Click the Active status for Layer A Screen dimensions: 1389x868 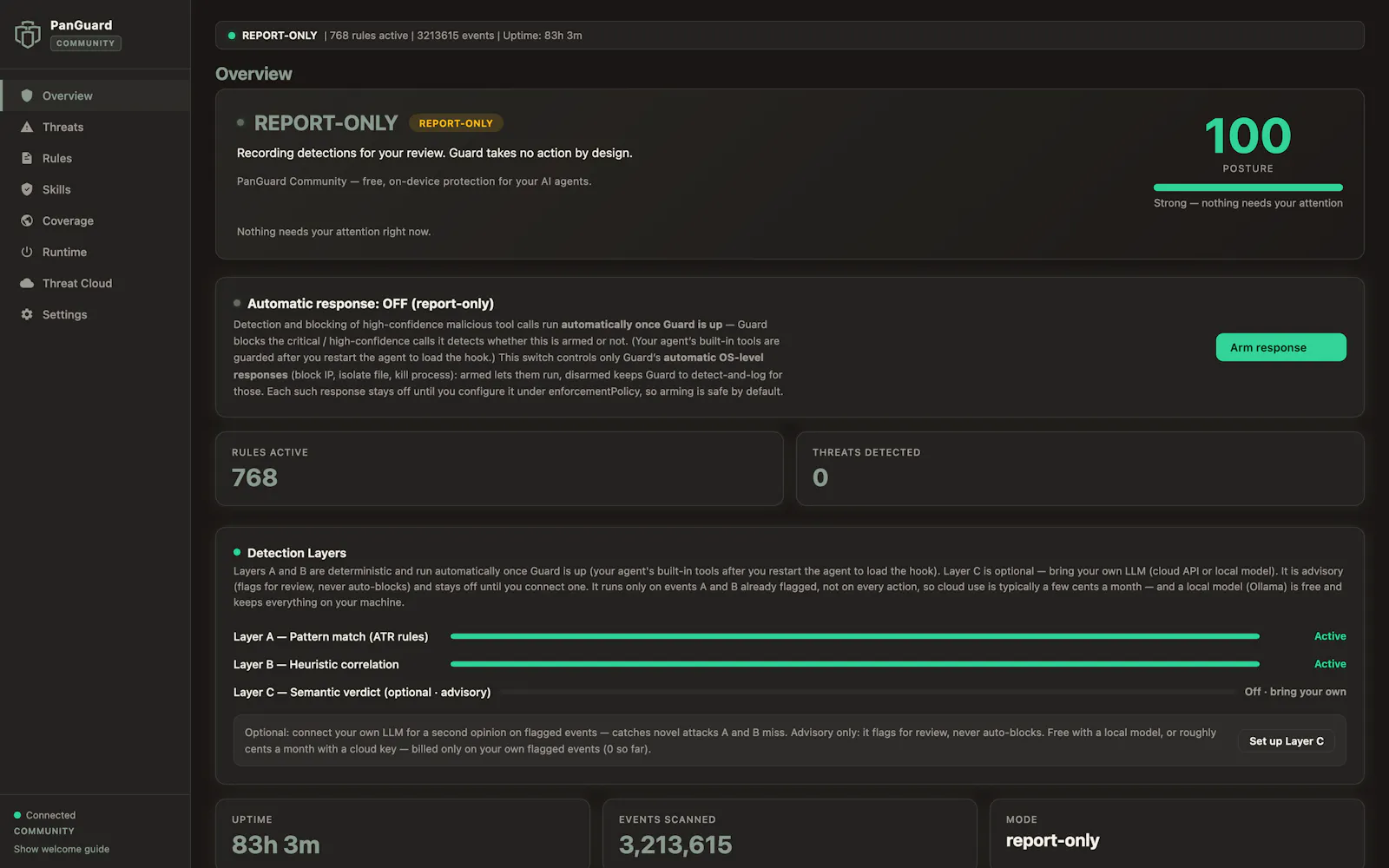[x=1330, y=636]
